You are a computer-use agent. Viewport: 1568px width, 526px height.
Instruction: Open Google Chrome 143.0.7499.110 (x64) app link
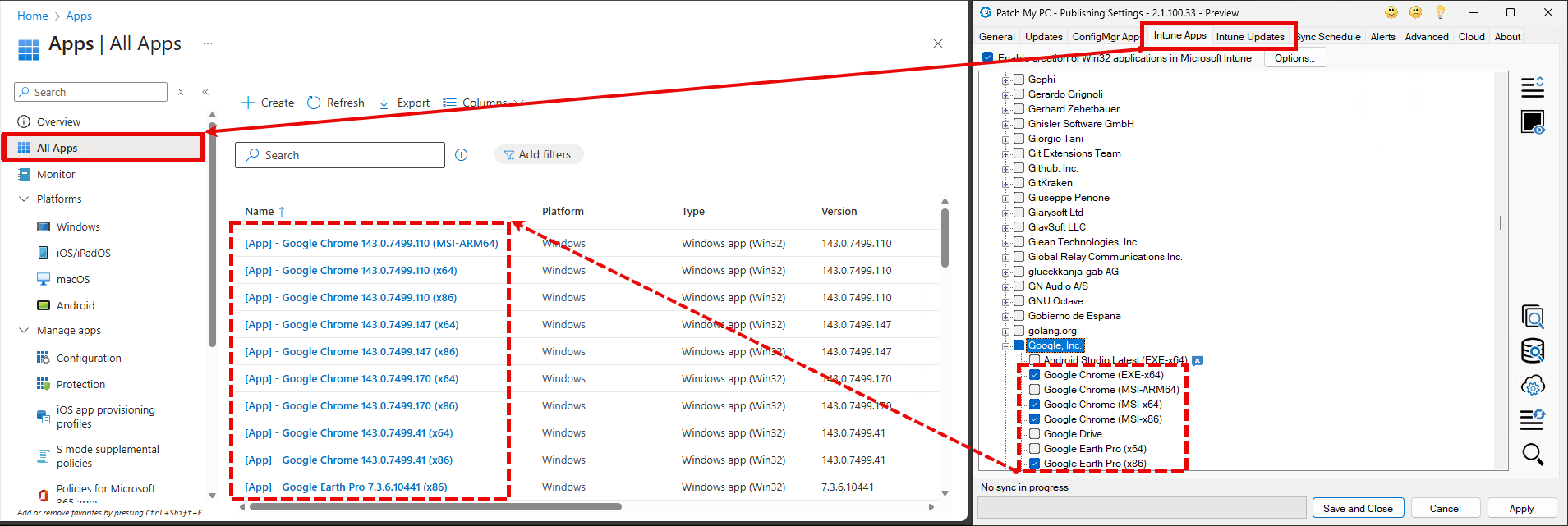tap(351, 270)
